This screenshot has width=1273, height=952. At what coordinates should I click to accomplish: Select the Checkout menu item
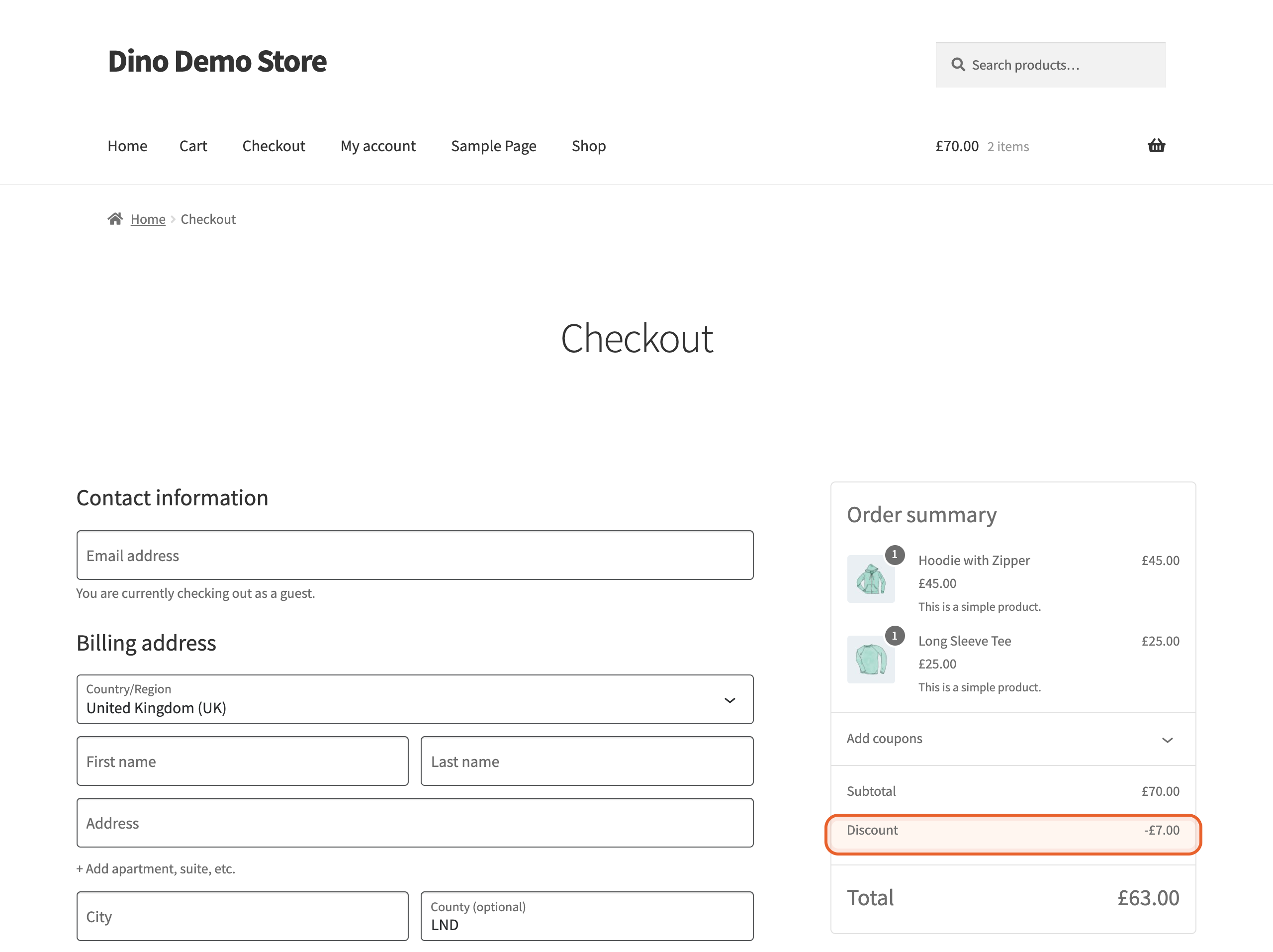pos(273,146)
